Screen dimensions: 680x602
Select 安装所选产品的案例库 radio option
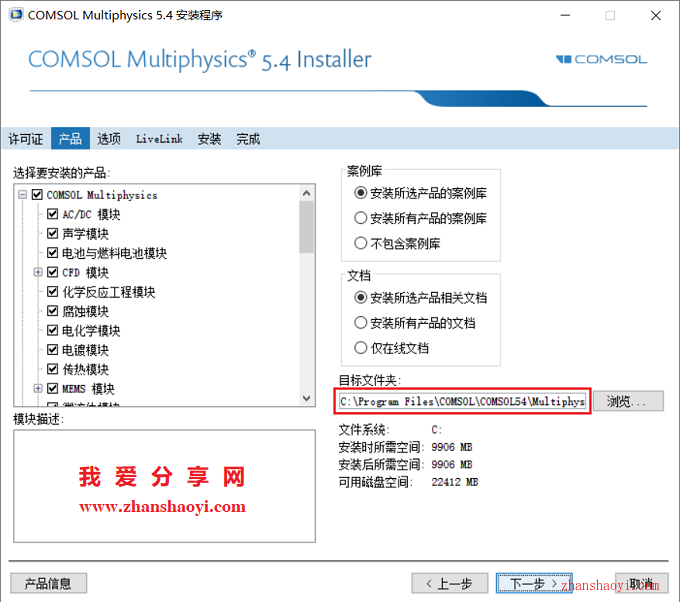coord(360,193)
